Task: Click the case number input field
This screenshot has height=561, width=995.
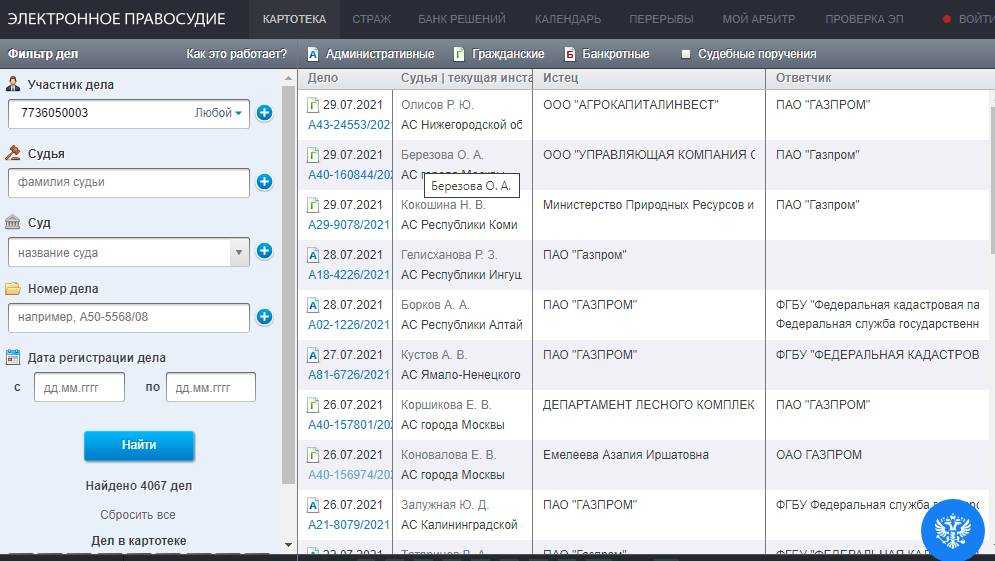Action: pos(129,317)
